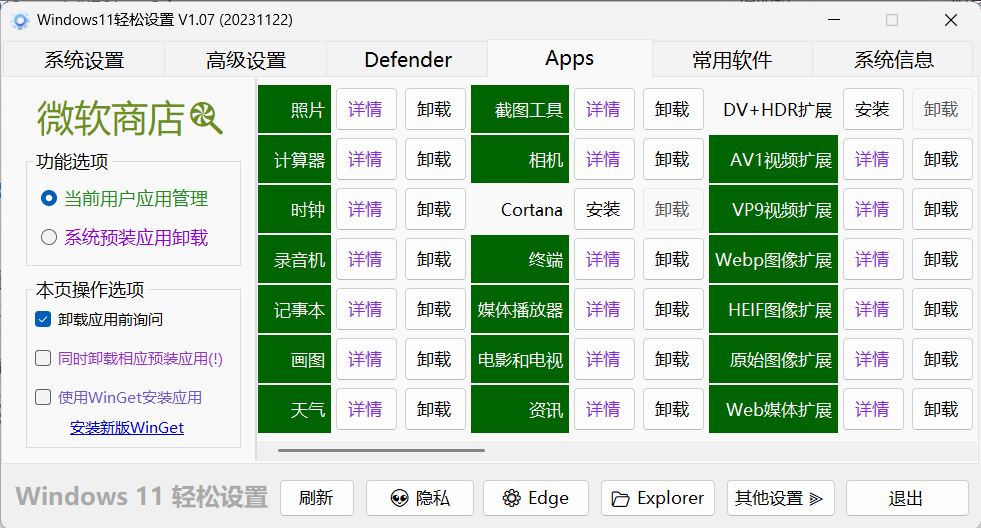The width and height of the screenshot is (981, 528).
Task: Enable 使用WinGet安装应用 checkbox
Action: (x=43, y=397)
